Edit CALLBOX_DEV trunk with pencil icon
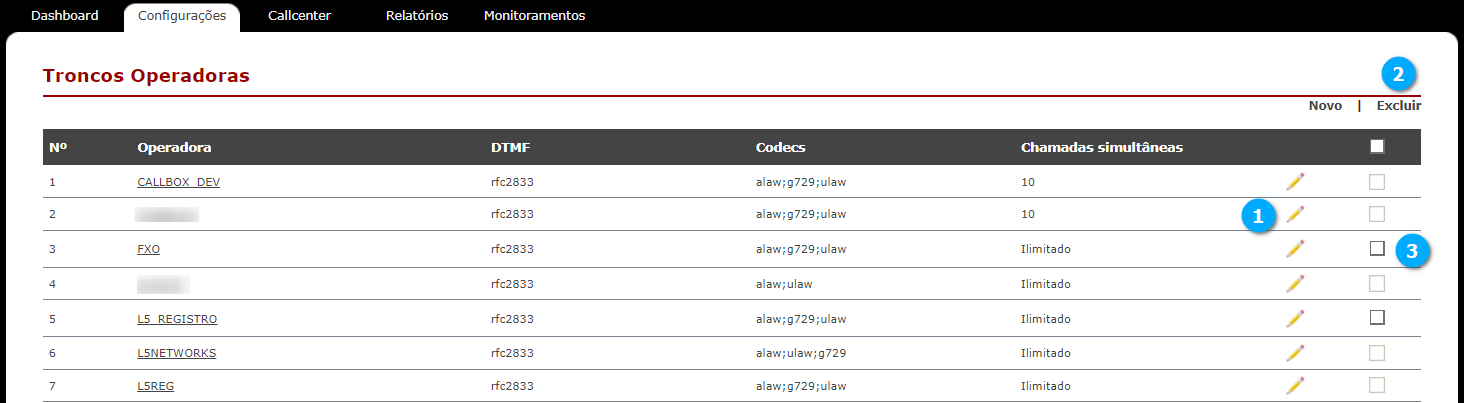This screenshot has width=1464, height=403. [1295, 181]
